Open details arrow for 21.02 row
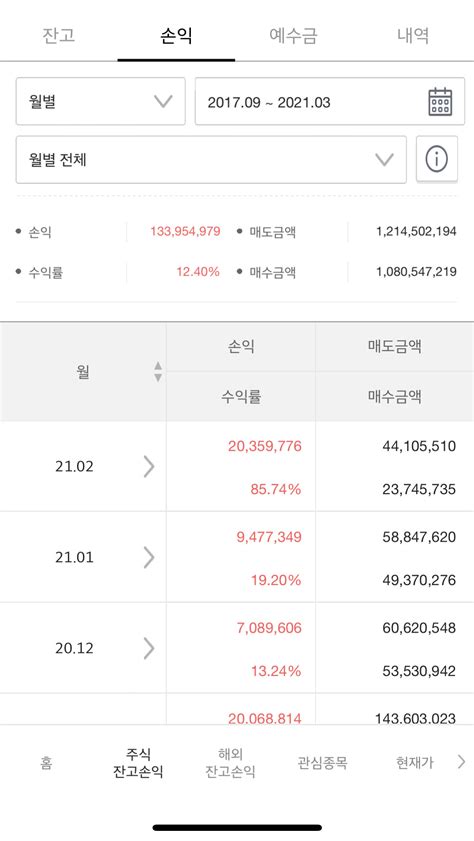The width and height of the screenshot is (474, 841). click(149, 467)
